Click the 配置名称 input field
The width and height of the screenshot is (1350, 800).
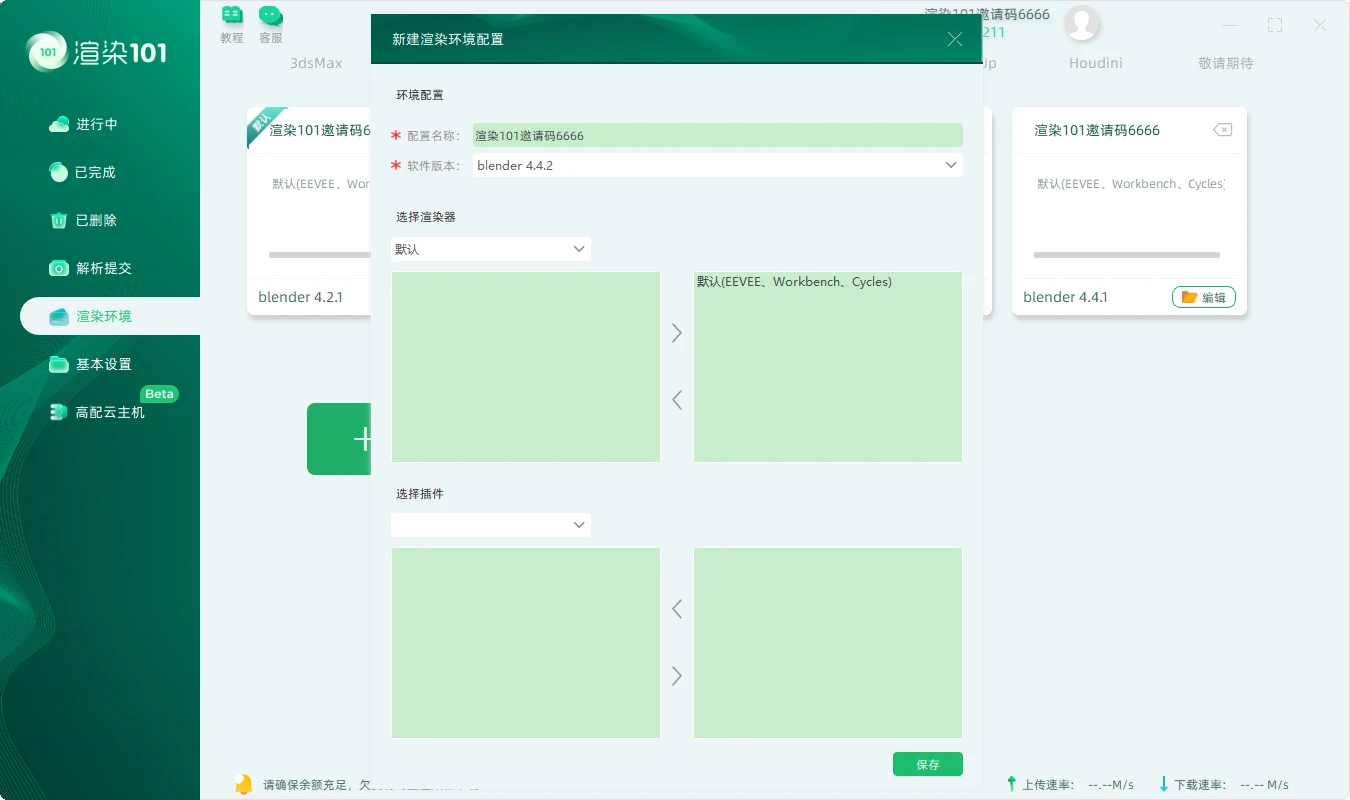(x=718, y=135)
